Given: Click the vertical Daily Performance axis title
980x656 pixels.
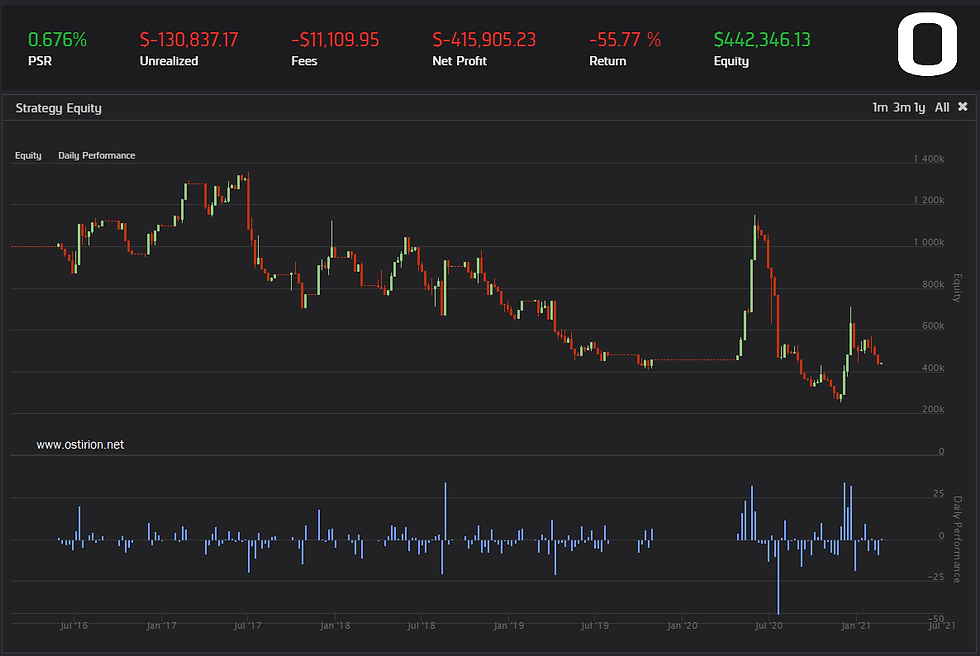Looking at the screenshot, I should pyautogui.click(x=957, y=539).
